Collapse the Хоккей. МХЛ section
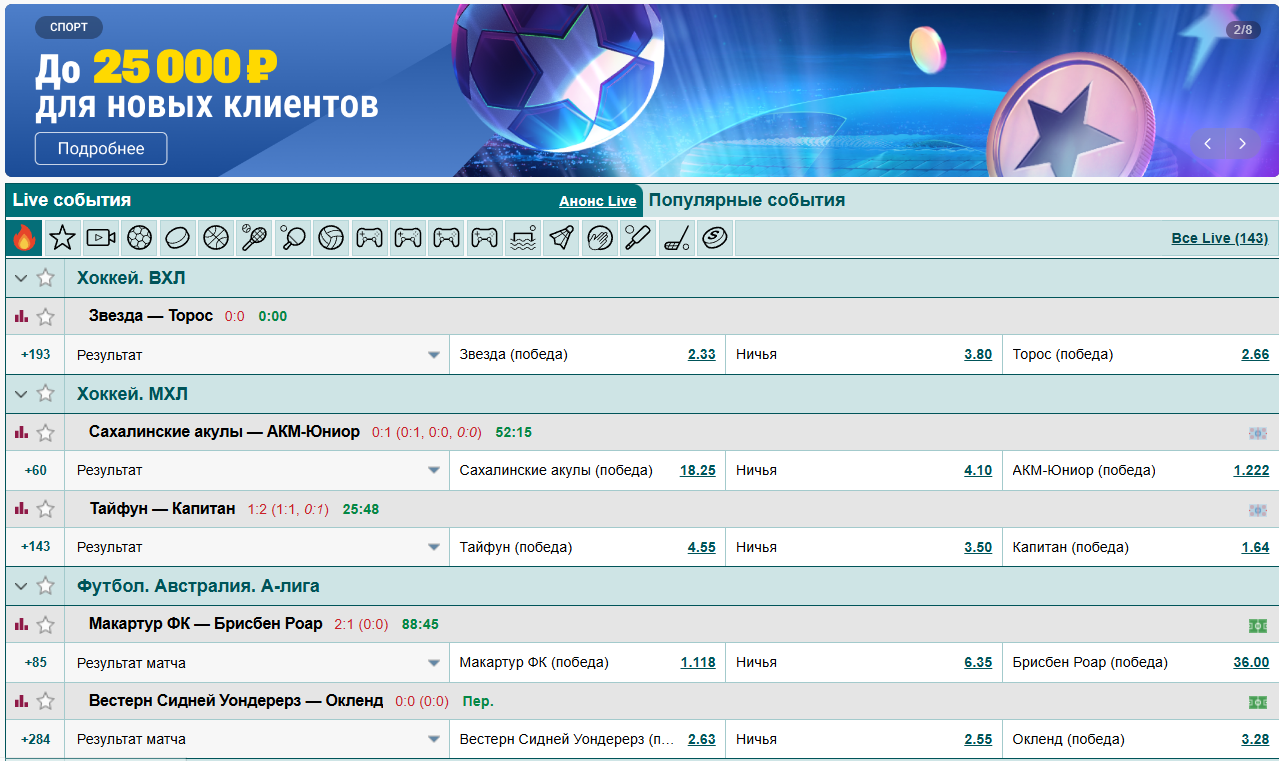The height and width of the screenshot is (761, 1279). click(21, 394)
